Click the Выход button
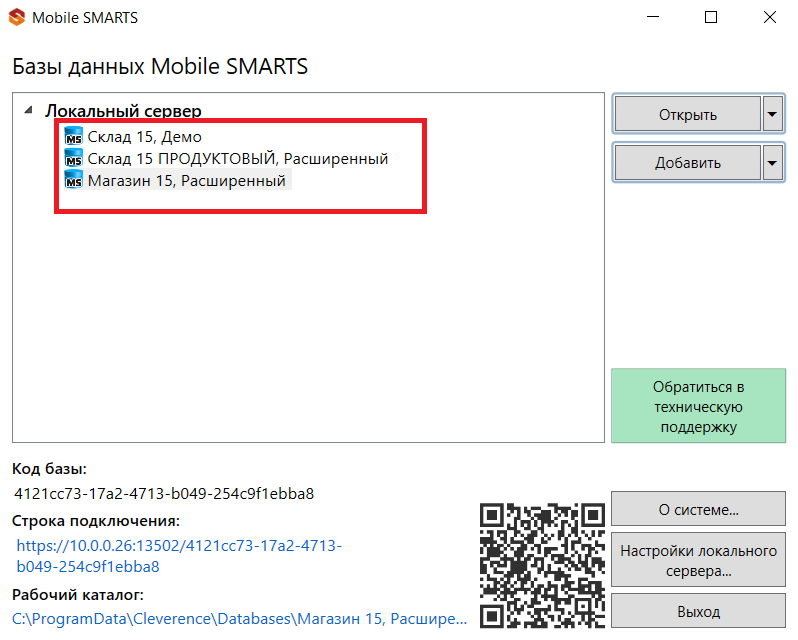Image resolution: width=798 pixels, height=640 pixels. pos(698,611)
